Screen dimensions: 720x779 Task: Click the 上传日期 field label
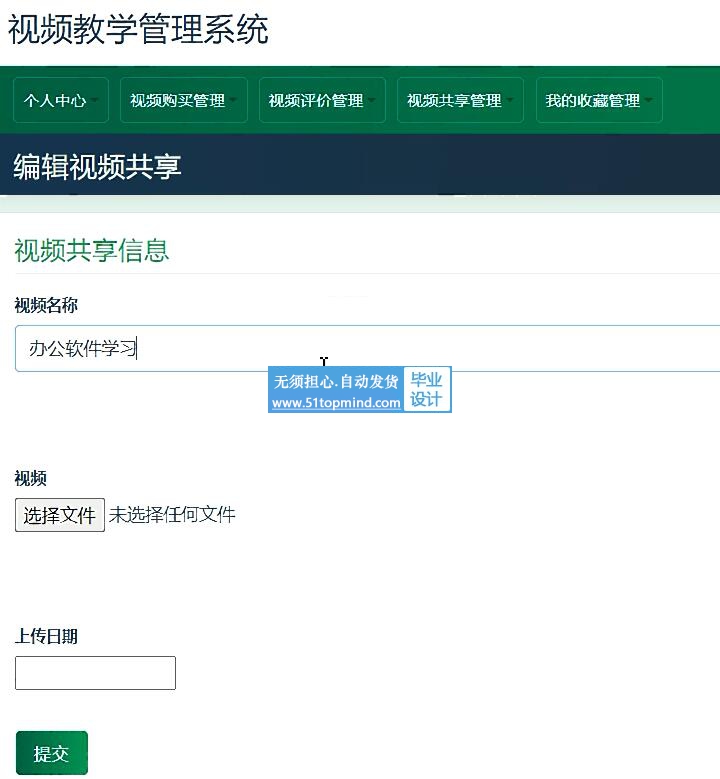click(x=46, y=636)
